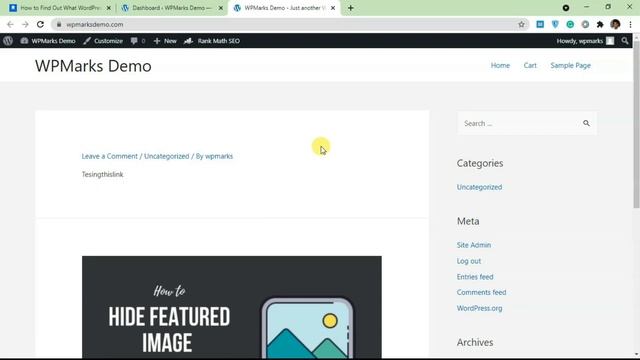
Task: Click the blue square extension icon
Action: (540, 24)
